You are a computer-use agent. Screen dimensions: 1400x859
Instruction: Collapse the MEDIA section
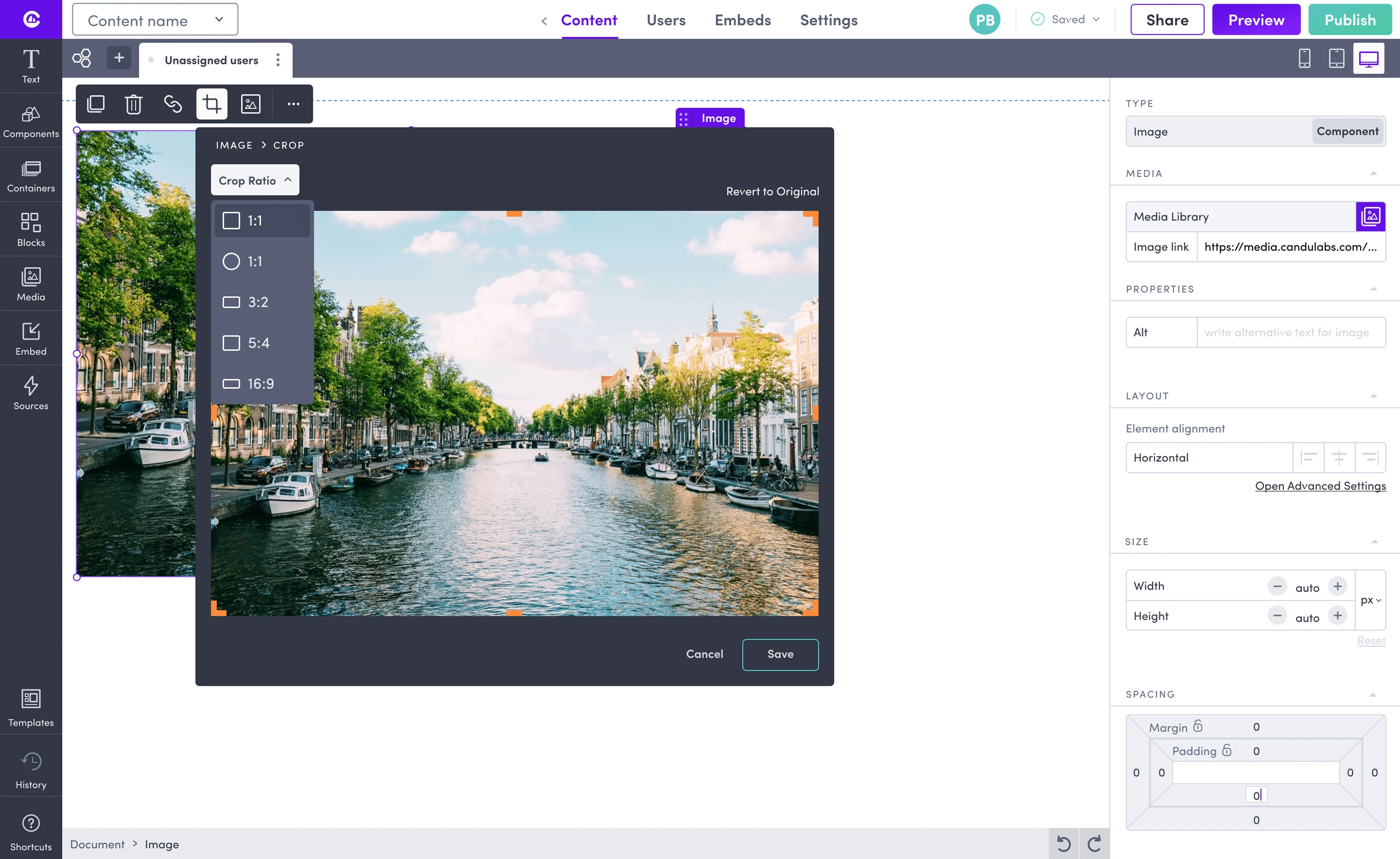pyautogui.click(x=1373, y=173)
